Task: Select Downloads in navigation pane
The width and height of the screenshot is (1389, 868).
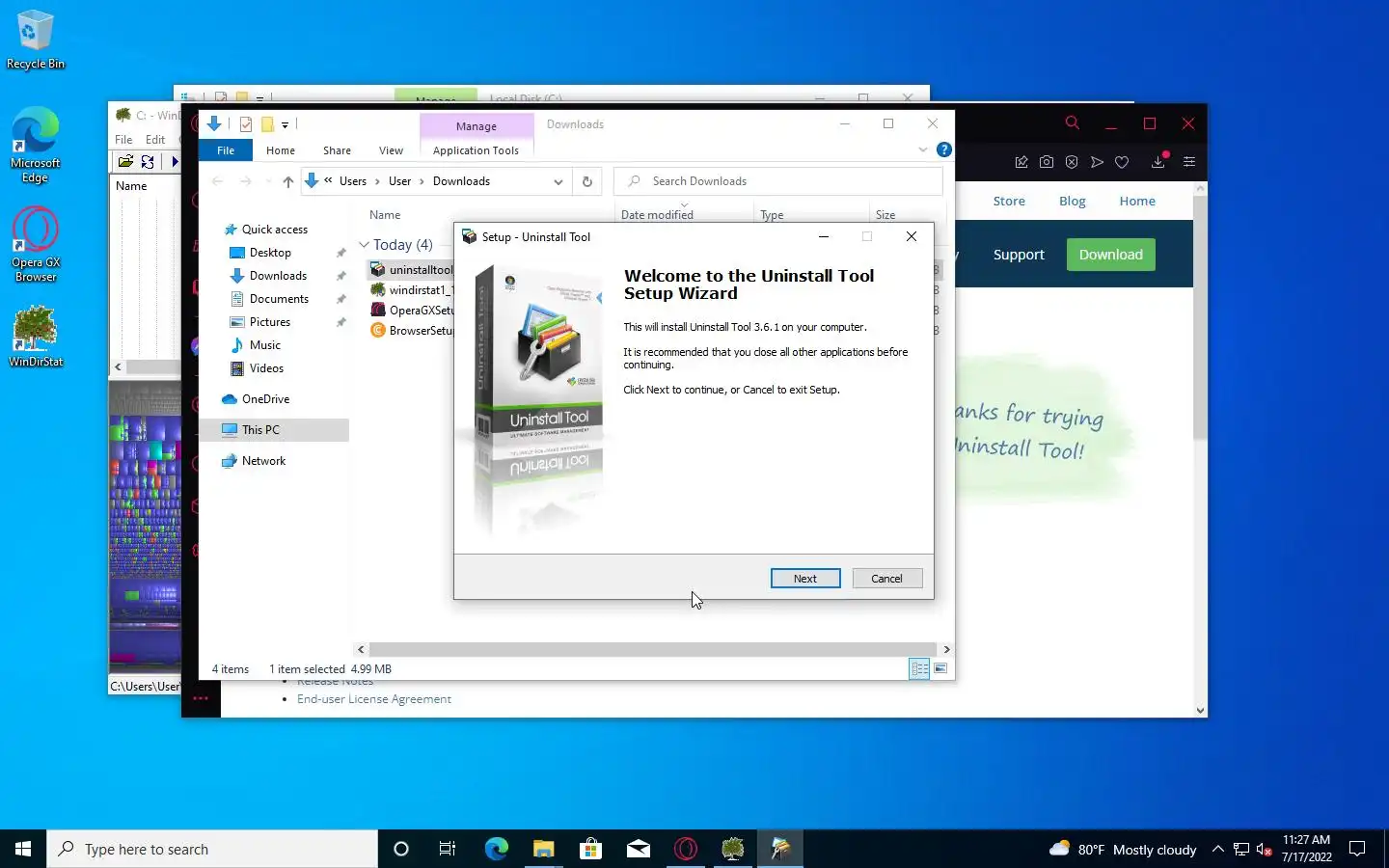Action: tap(278, 276)
